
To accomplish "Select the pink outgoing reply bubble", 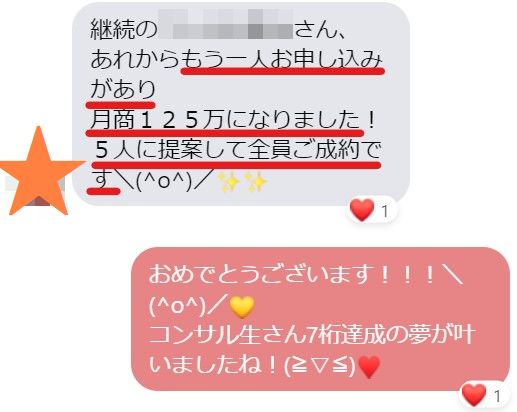I will pos(320,319).
